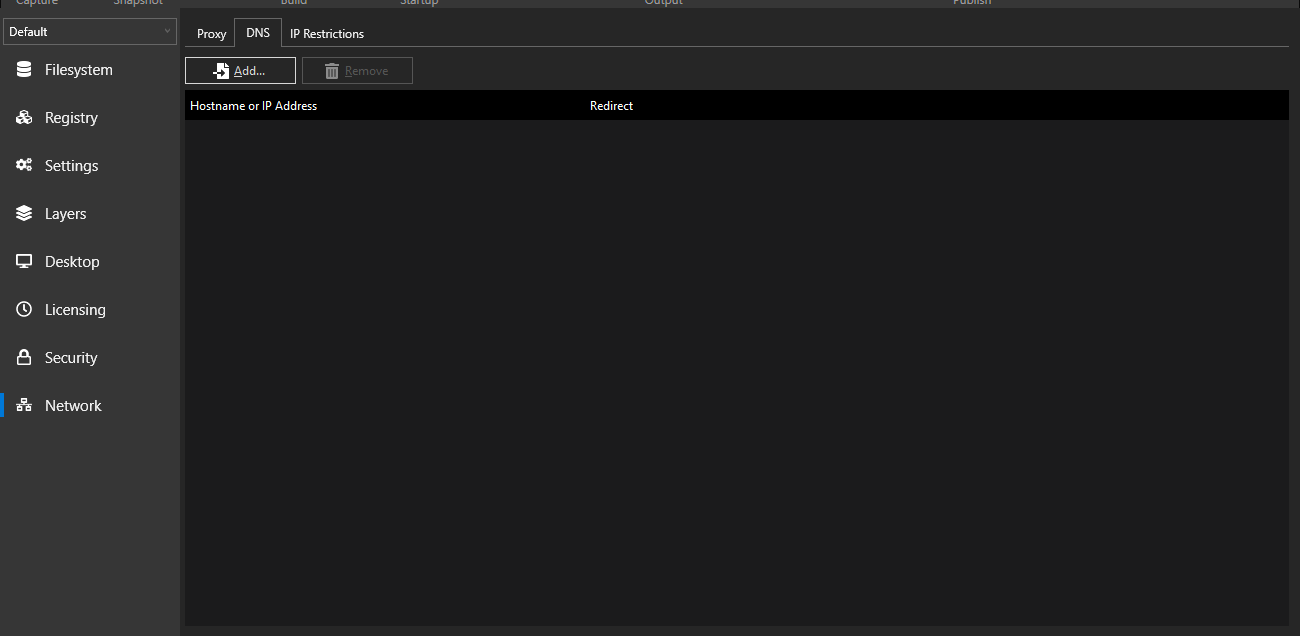Add a new DNS hostname entry
Viewport: 1300px width, 636px height.
click(240, 70)
